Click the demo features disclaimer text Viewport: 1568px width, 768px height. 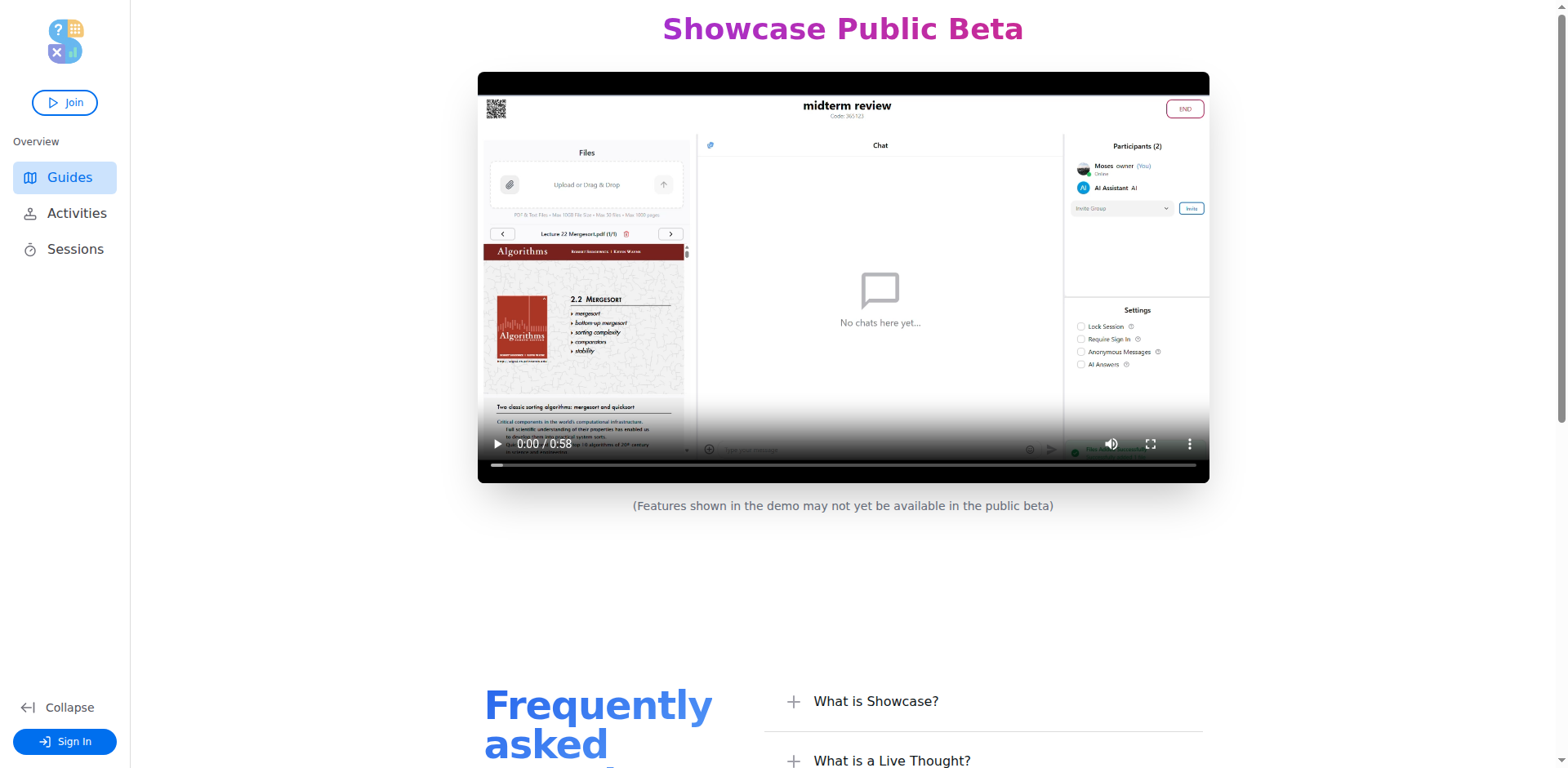click(843, 506)
